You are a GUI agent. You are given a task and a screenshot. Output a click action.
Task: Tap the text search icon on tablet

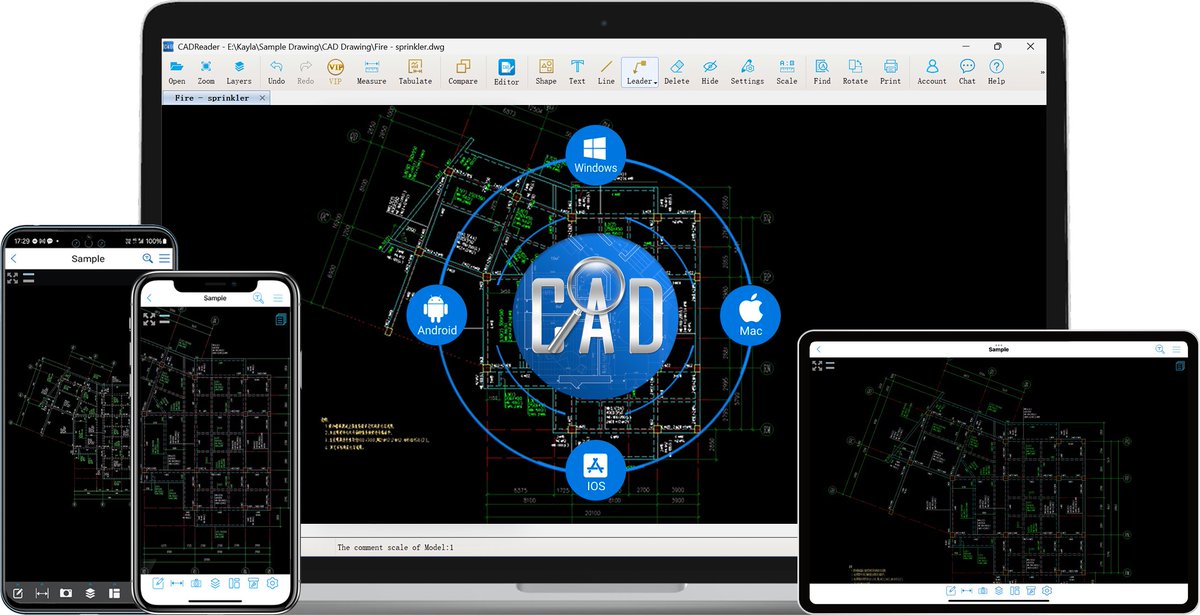(1160, 349)
